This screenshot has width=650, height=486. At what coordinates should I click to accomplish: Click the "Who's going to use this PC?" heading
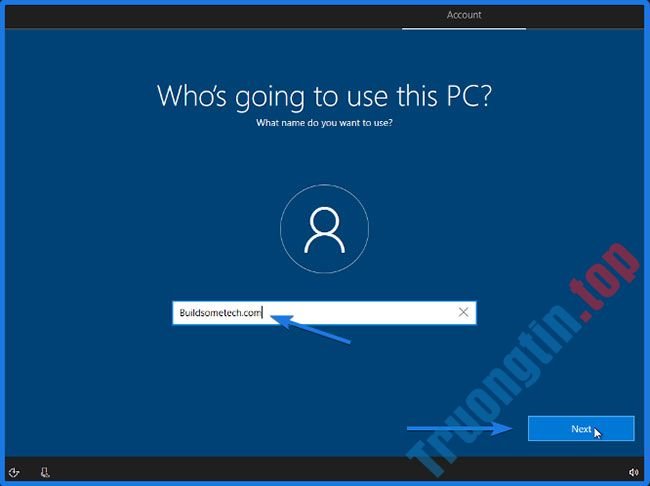[x=324, y=97]
